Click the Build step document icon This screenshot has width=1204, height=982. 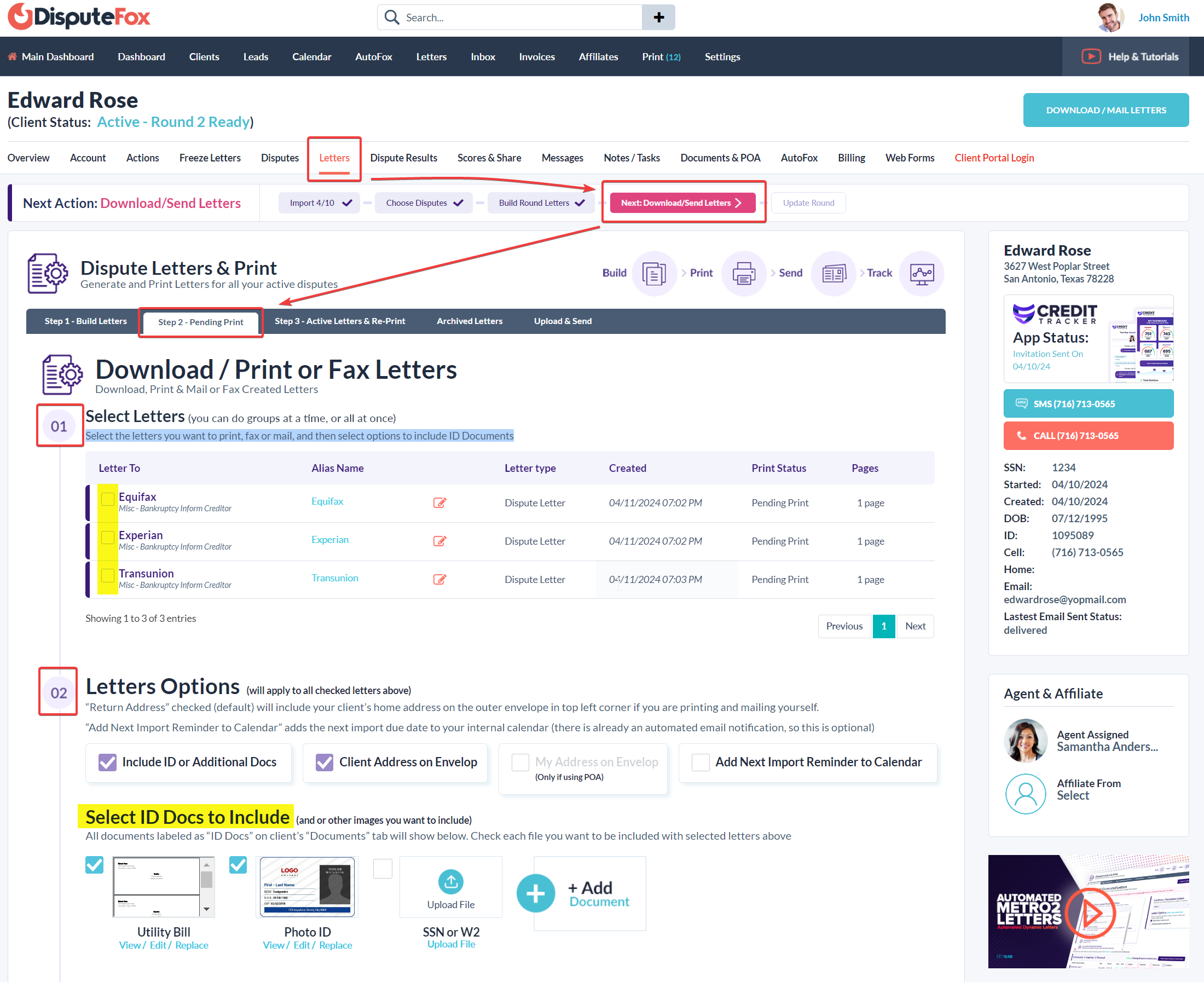[x=654, y=274]
